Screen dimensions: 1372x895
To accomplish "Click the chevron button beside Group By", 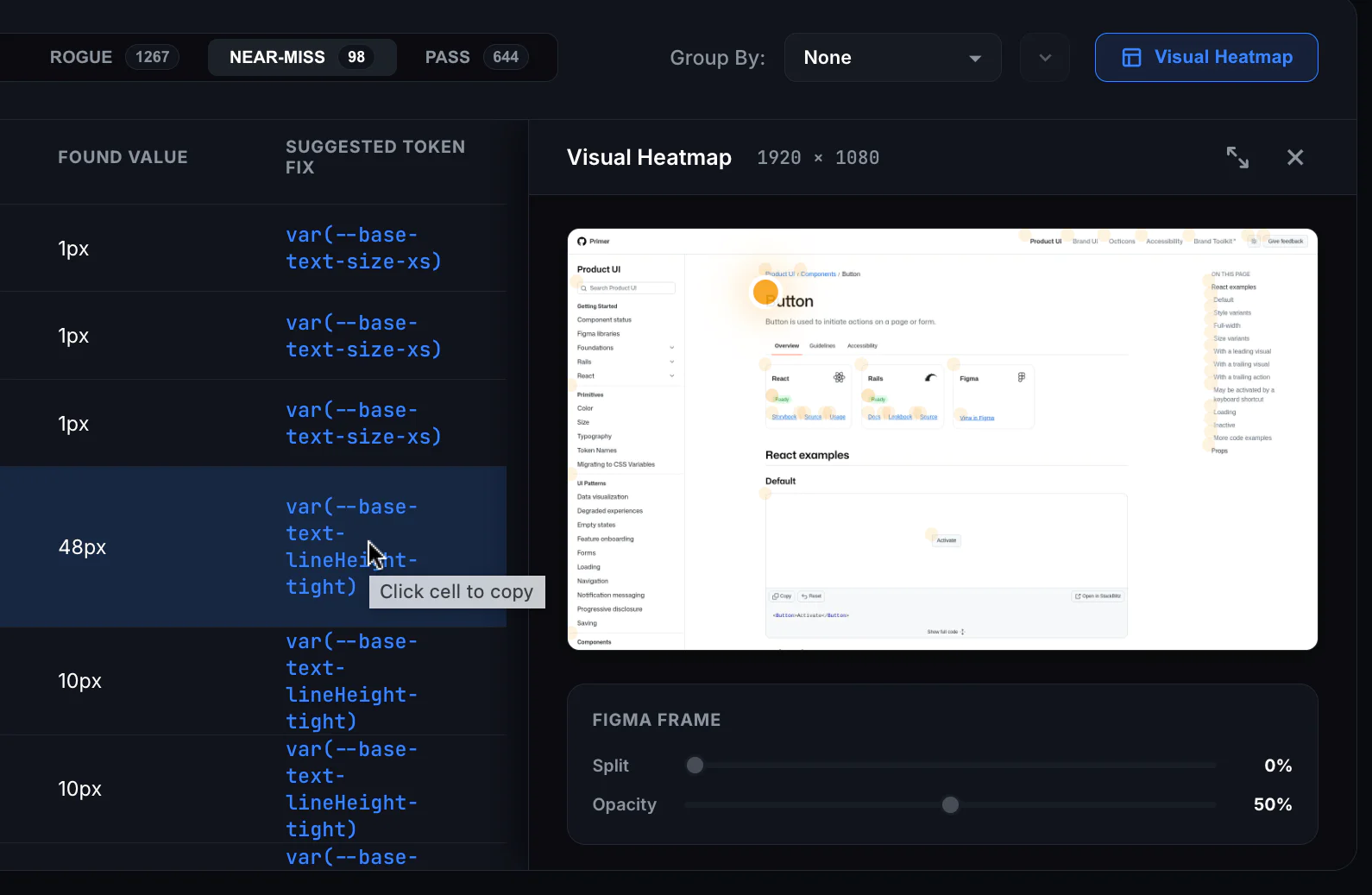I will [x=1045, y=58].
